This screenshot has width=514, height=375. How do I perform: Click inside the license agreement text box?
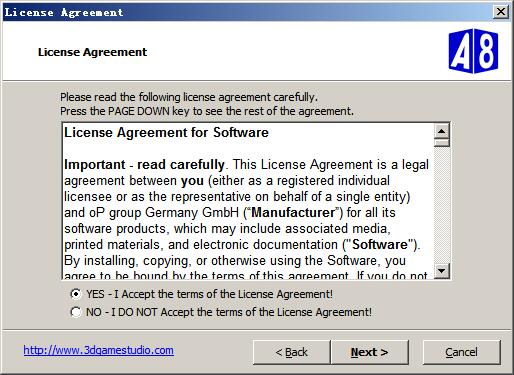click(248, 201)
